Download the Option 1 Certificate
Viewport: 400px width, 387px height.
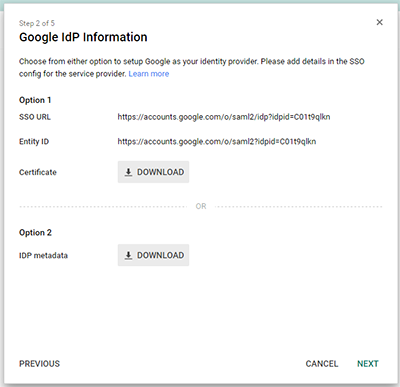click(153, 172)
